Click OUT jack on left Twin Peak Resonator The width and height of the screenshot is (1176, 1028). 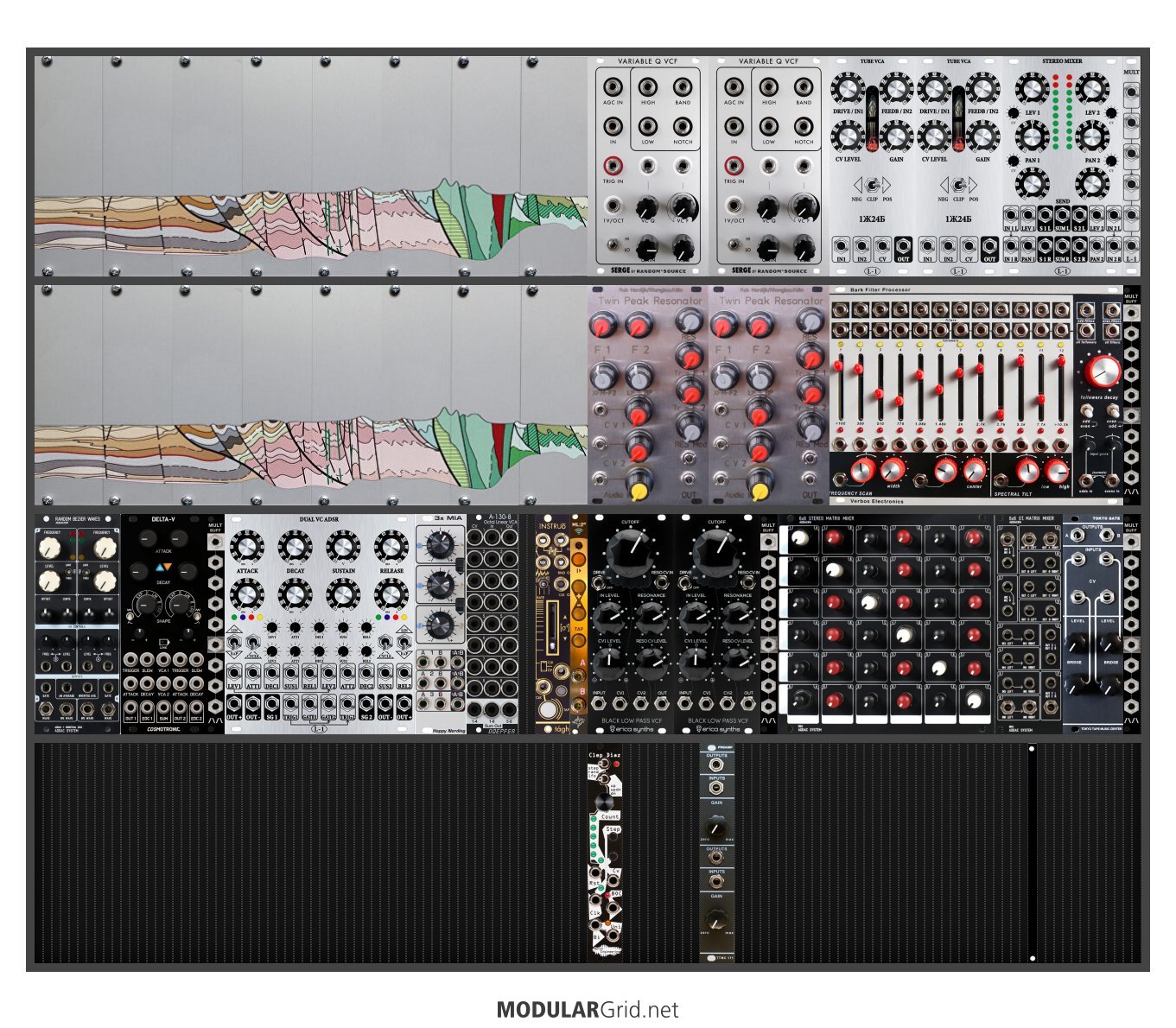[x=689, y=479]
